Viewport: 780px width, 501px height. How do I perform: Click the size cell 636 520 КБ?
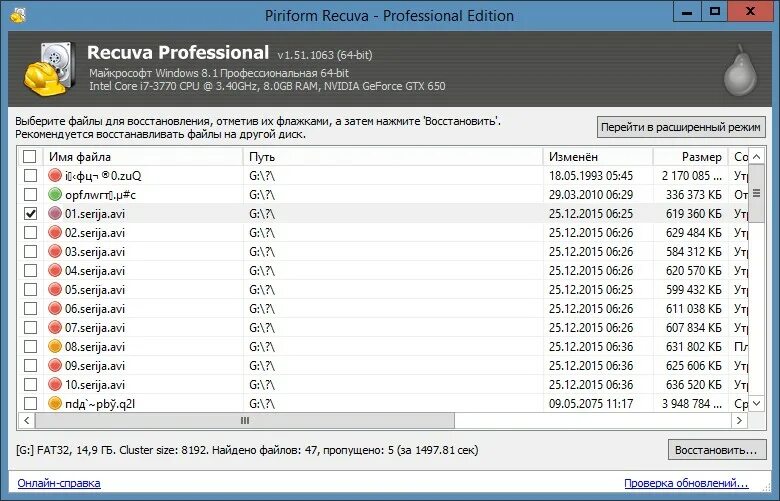(693, 385)
